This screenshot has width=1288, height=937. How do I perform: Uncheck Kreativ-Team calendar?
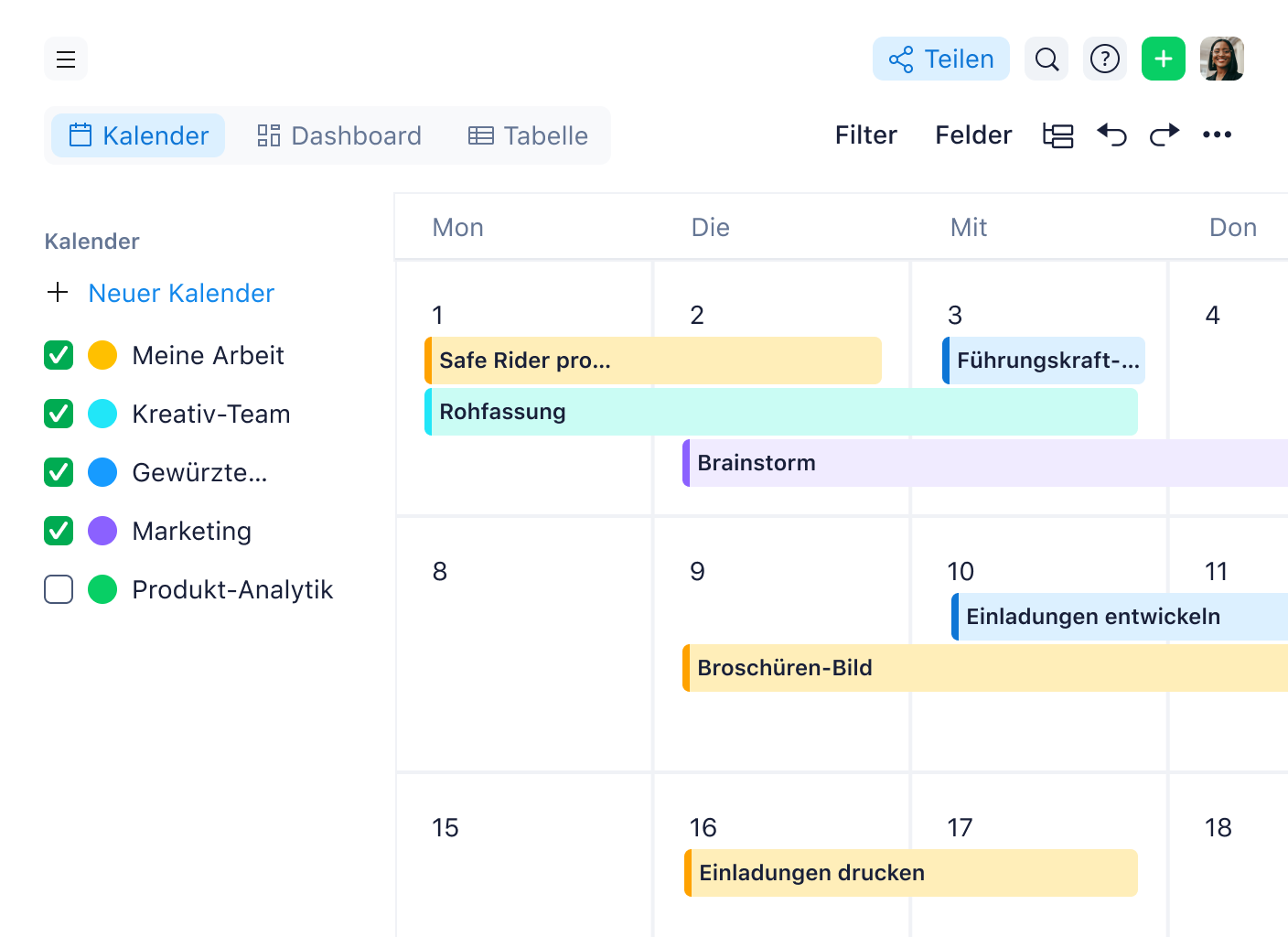coord(59,414)
